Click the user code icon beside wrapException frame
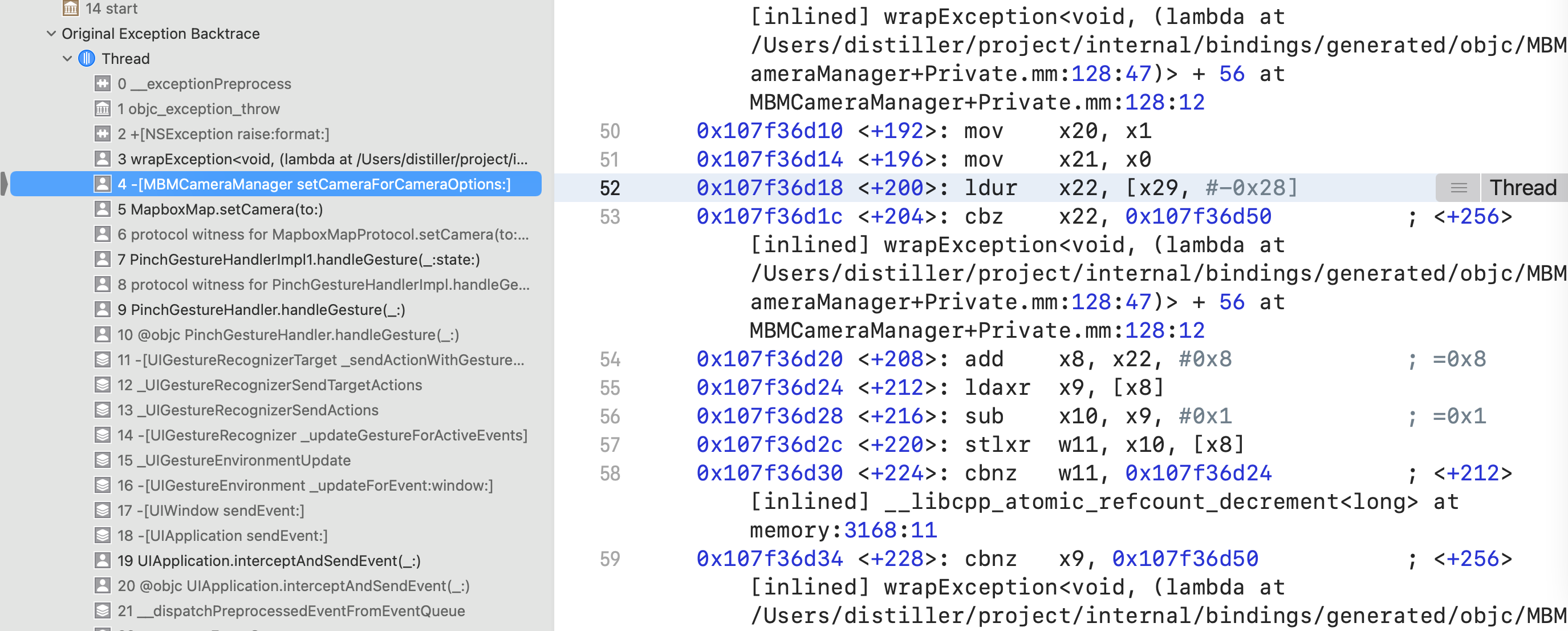 pos(102,159)
